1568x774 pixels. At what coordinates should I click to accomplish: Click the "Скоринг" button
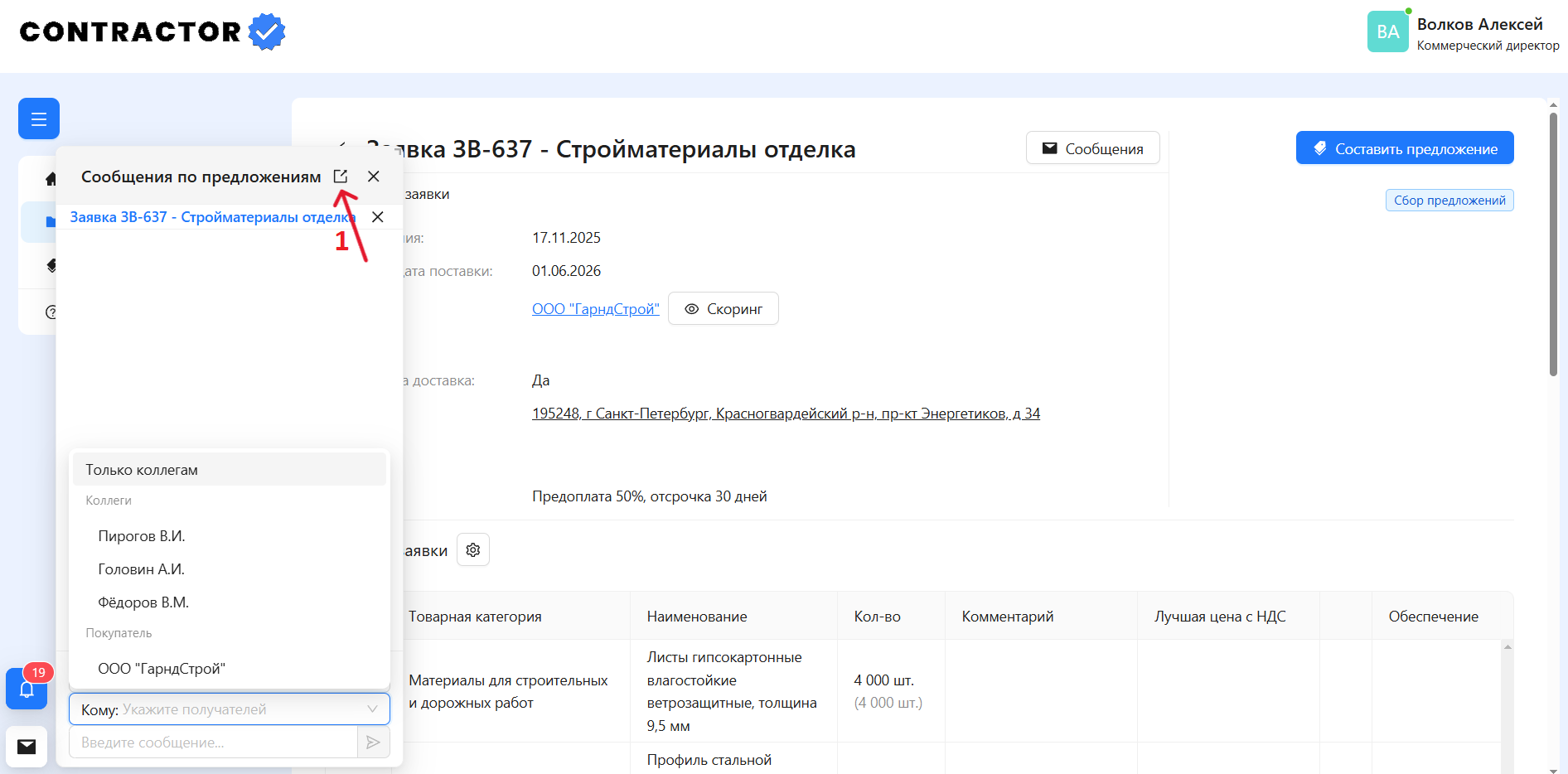[x=722, y=308]
